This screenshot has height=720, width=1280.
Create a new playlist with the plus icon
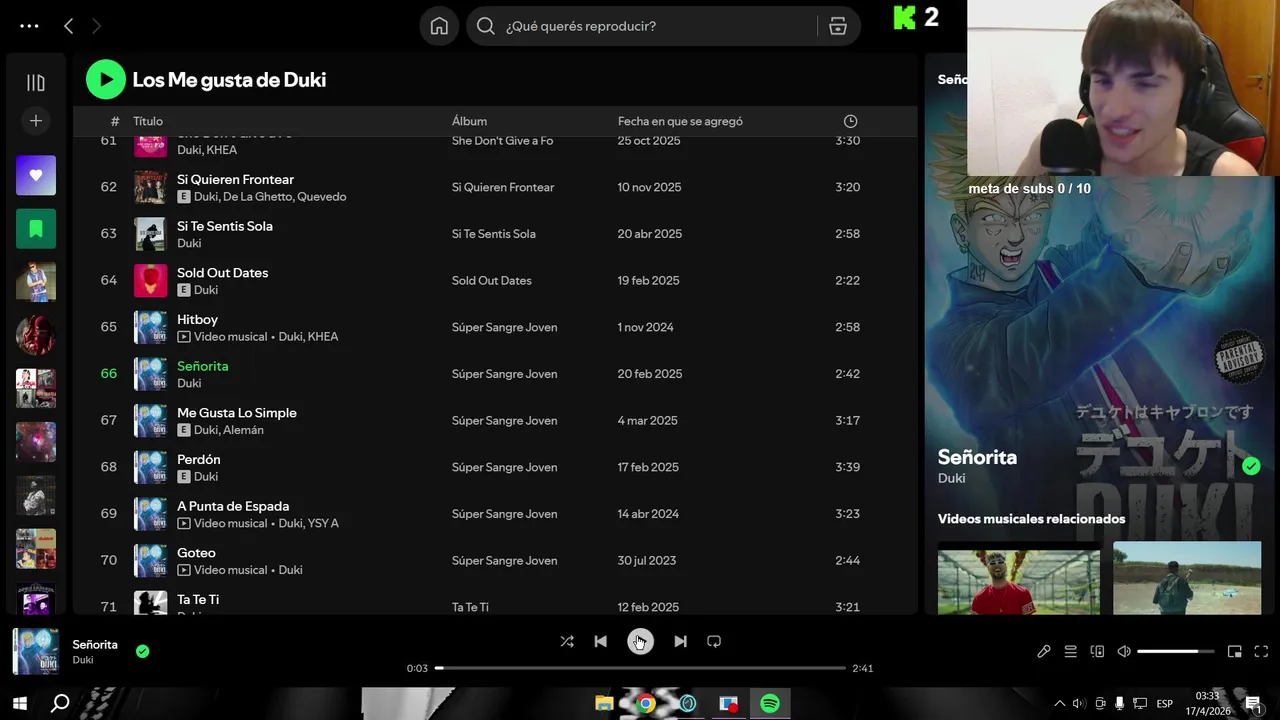(36, 121)
